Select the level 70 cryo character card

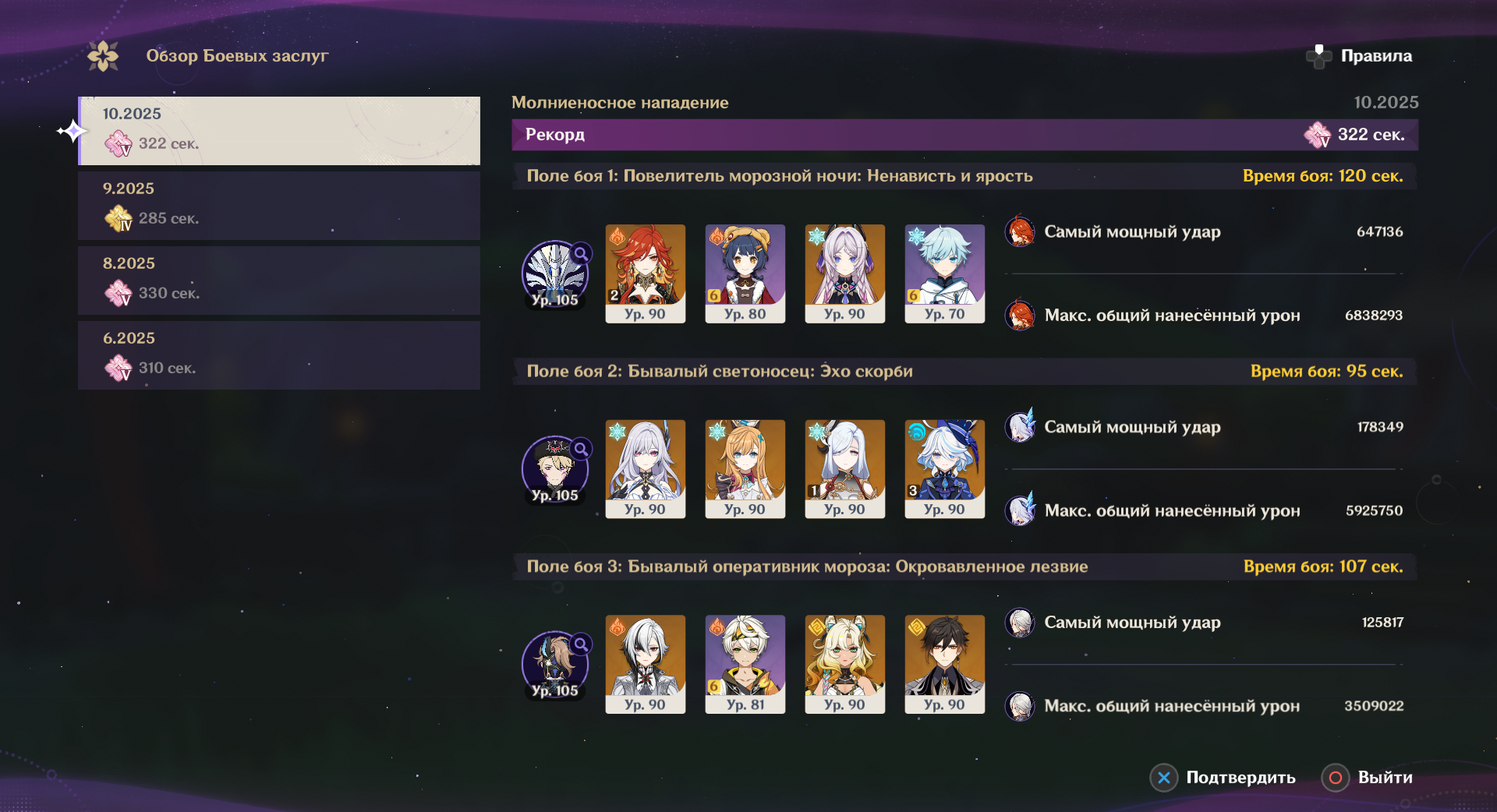tap(945, 274)
